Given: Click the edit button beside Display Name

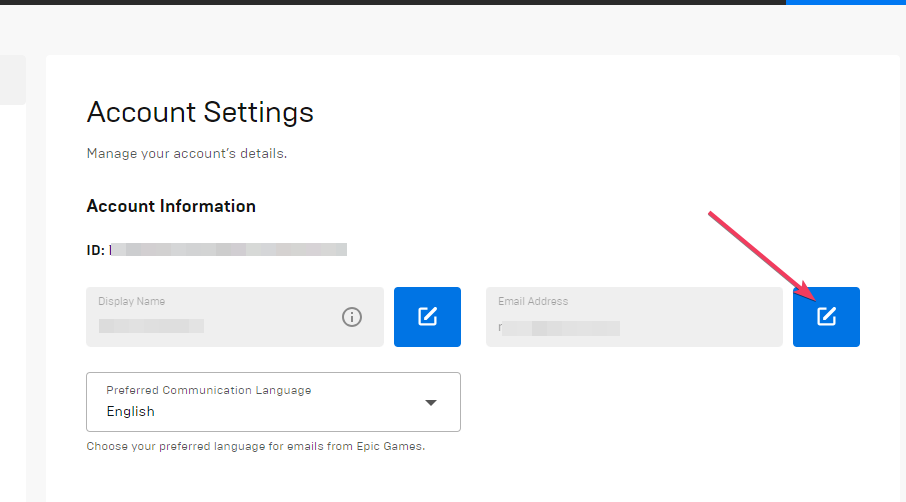Looking at the screenshot, I should pos(427,317).
